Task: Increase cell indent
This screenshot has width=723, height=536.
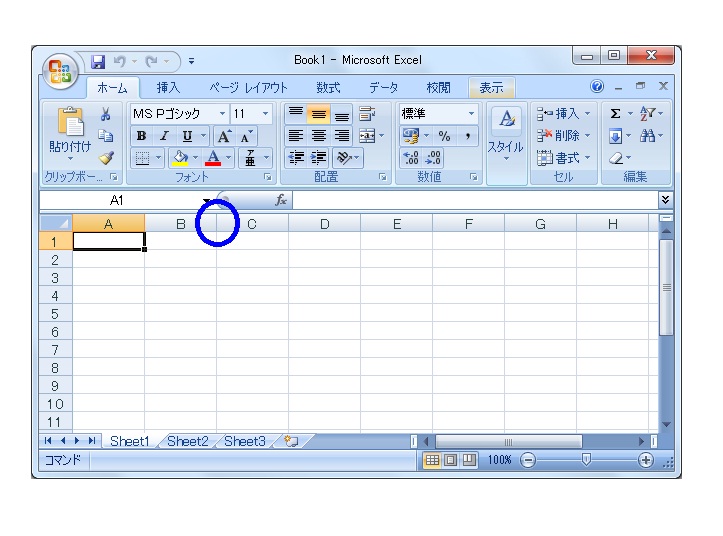Action: (319, 158)
